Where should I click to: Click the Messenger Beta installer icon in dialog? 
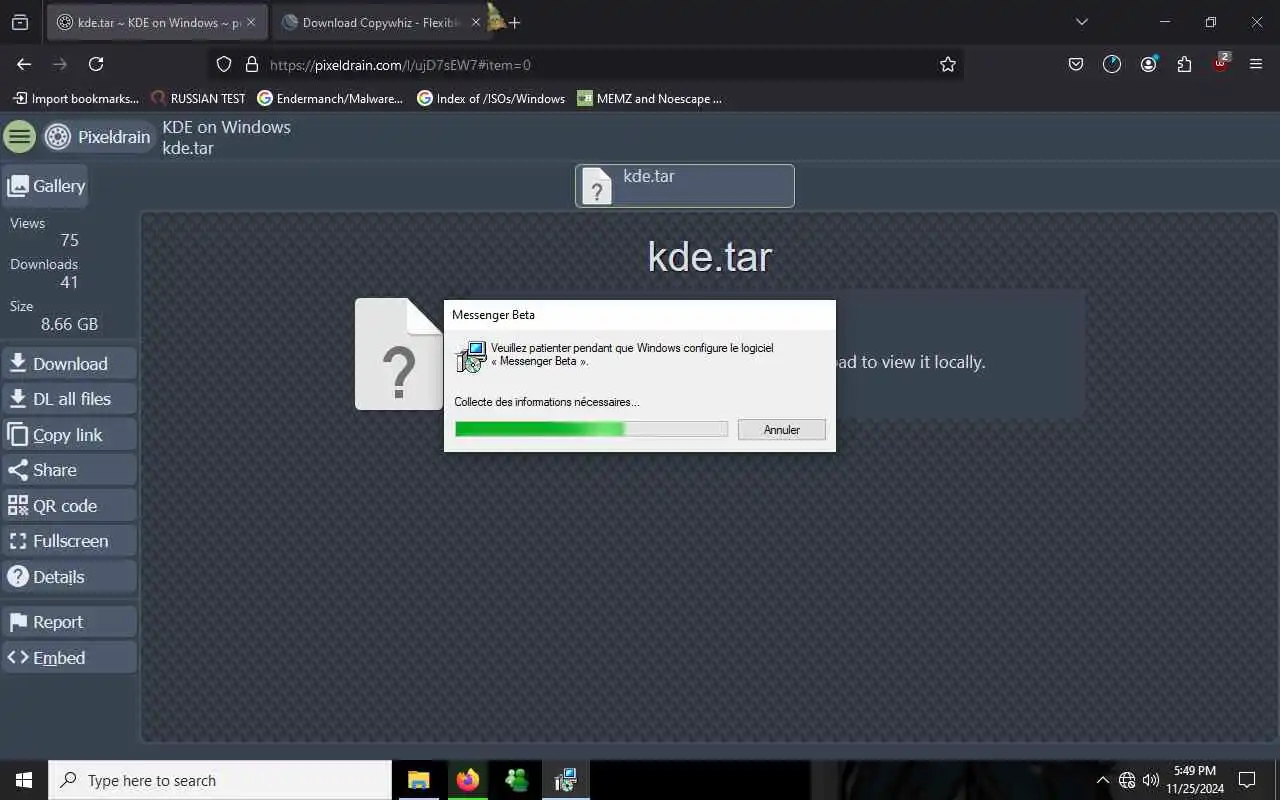click(x=471, y=357)
